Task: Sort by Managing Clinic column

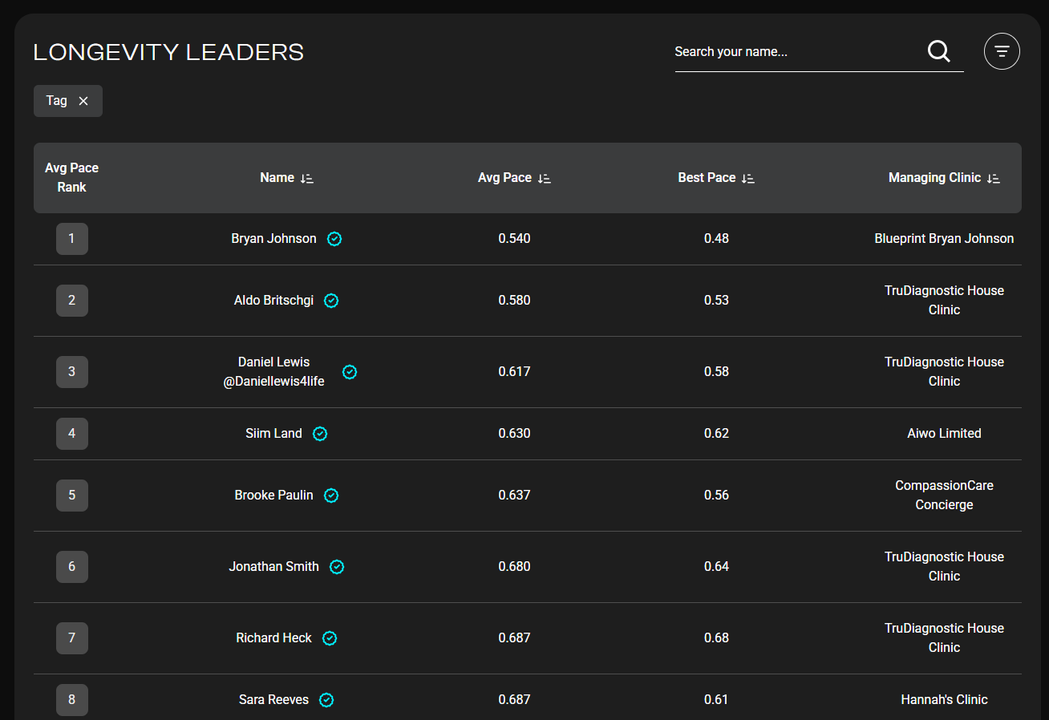Action: 993,178
